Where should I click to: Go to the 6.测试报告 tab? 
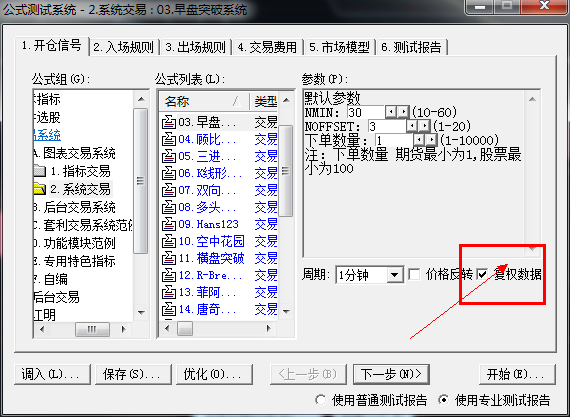[x=411, y=47]
